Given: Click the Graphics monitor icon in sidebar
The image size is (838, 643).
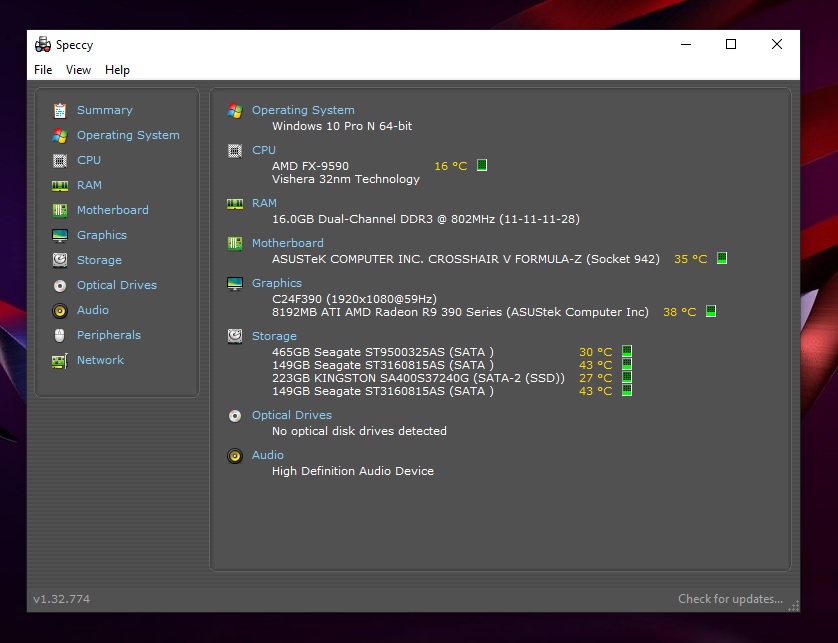Looking at the screenshot, I should [x=60, y=235].
